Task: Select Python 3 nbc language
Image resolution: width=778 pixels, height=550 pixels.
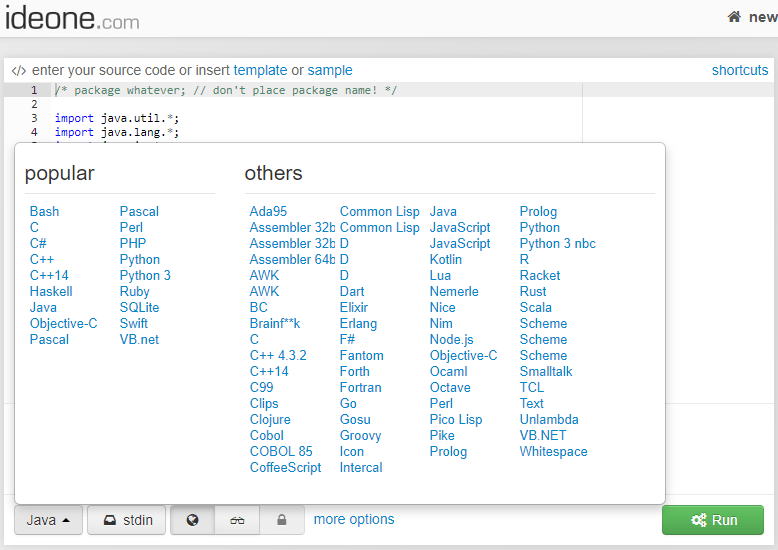Action: [x=558, y=244]
